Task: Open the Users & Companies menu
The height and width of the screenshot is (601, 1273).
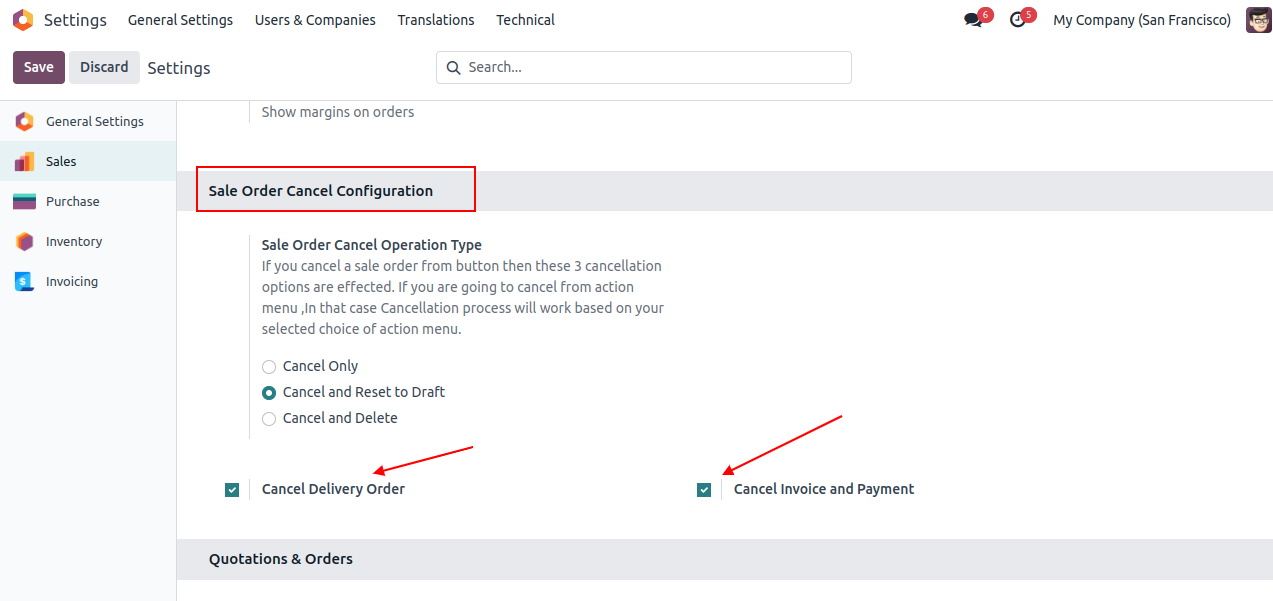Action: click(315, 20)
